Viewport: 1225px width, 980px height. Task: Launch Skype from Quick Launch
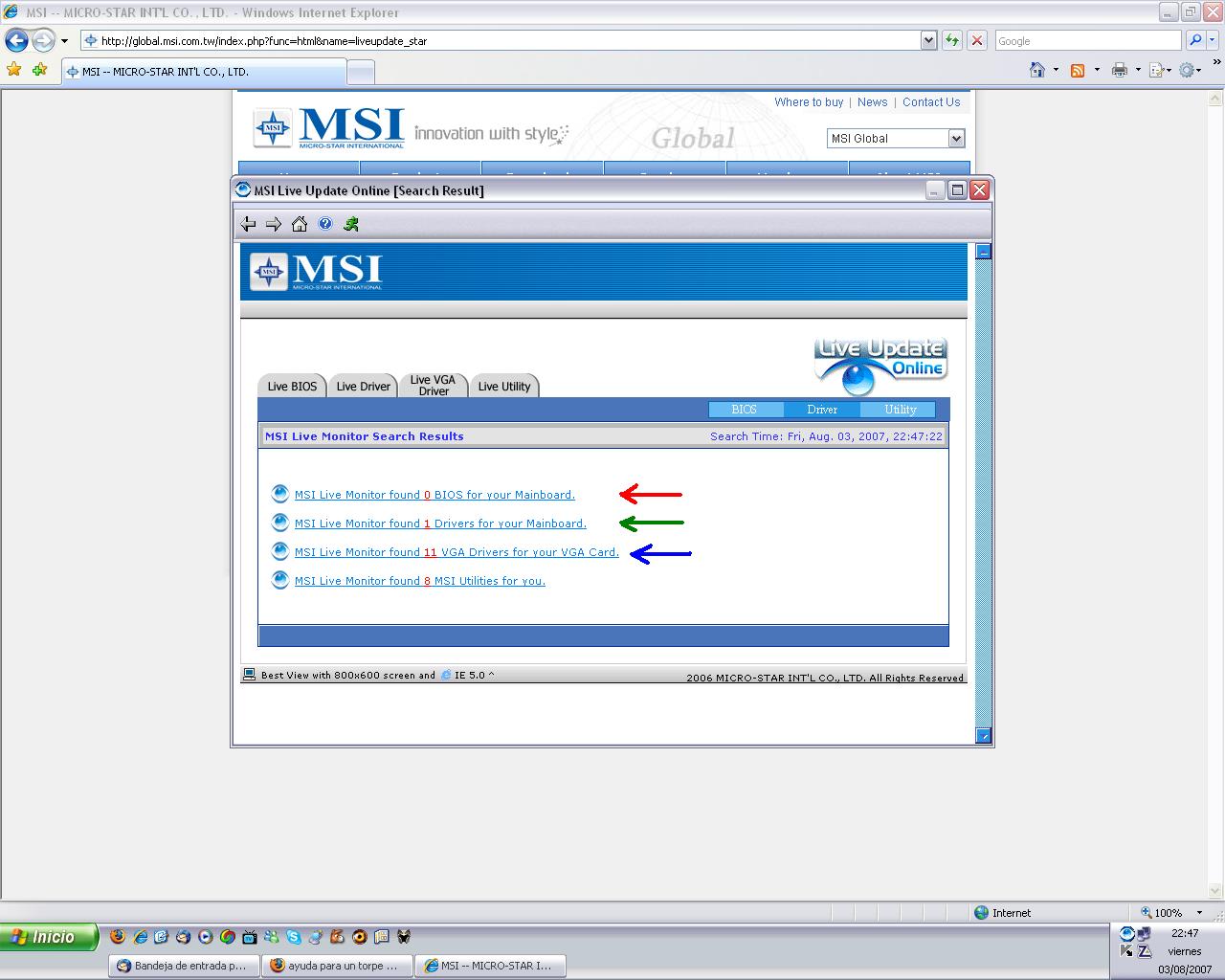click(293, 937)
